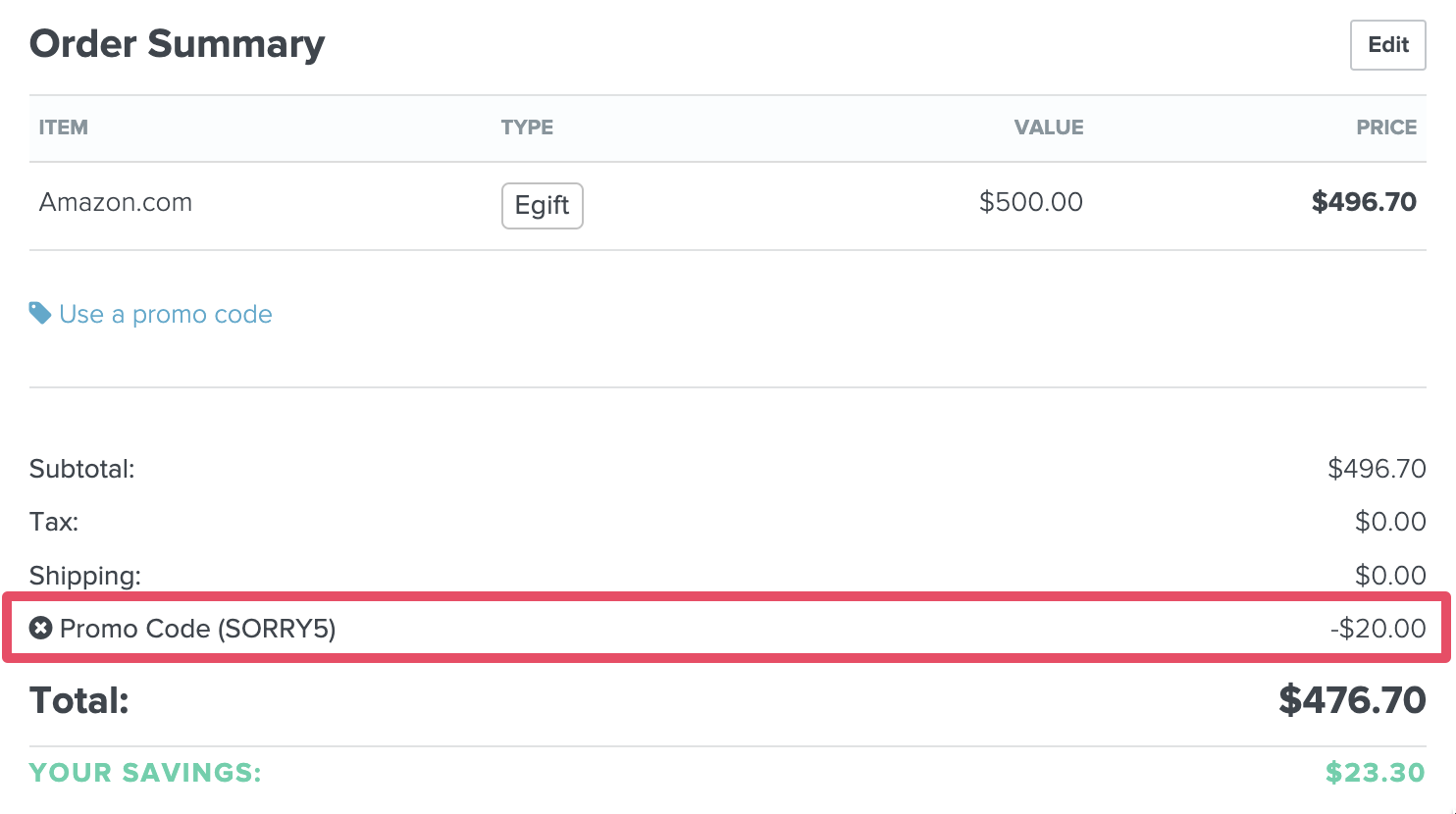Click the VALUE column header

1048,127
